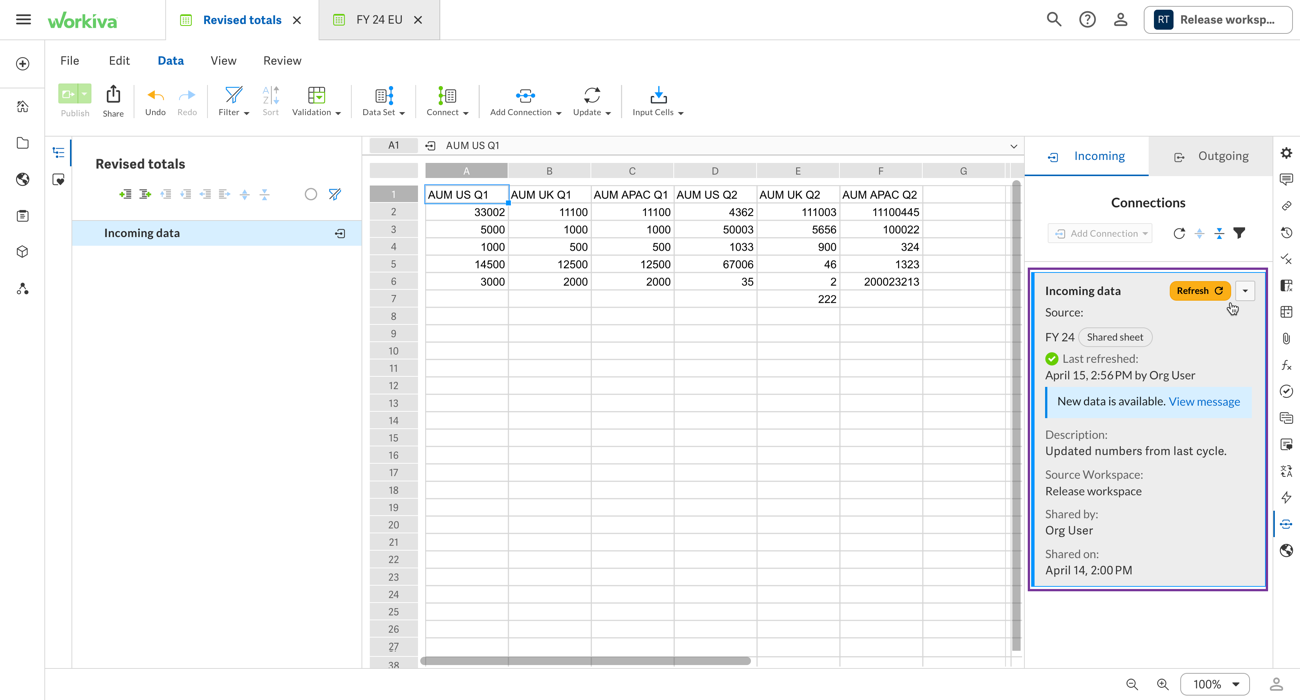Click the zoom in magnifier icon
Image resolution: width=1300 pixels, height=700 pixels.
tap(1162, 684)
